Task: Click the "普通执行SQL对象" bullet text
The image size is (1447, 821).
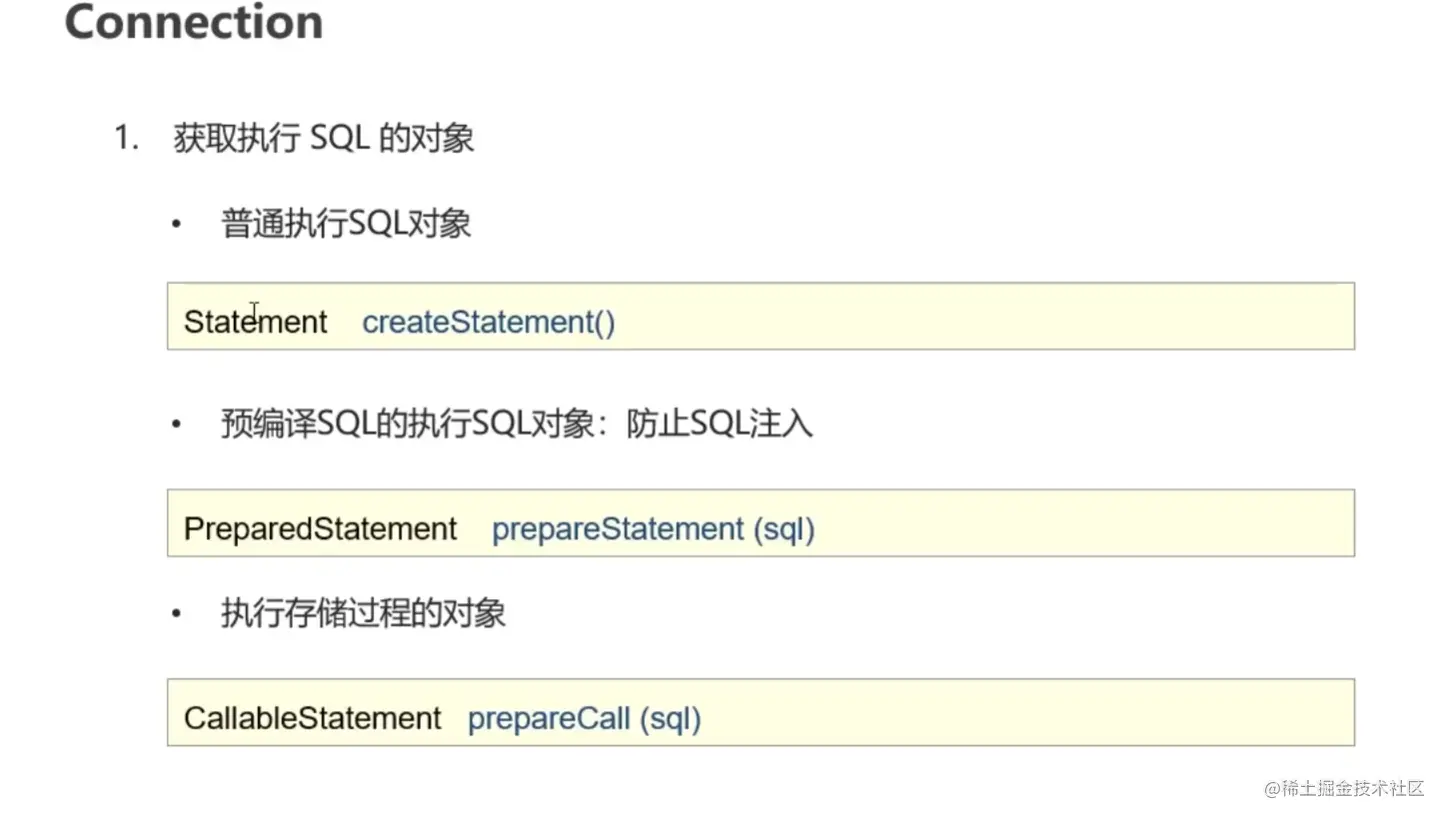Action: point(346,224)
